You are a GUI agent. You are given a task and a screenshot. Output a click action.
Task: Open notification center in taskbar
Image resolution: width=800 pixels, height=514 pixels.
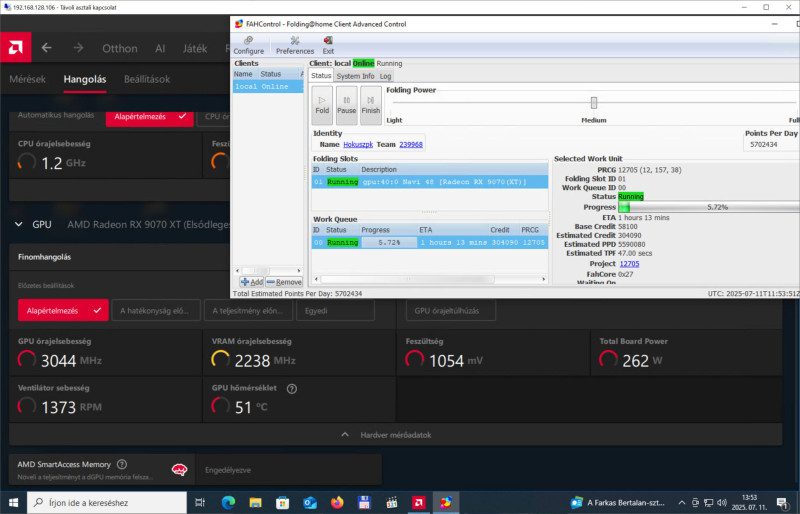[x=782, y=503]
